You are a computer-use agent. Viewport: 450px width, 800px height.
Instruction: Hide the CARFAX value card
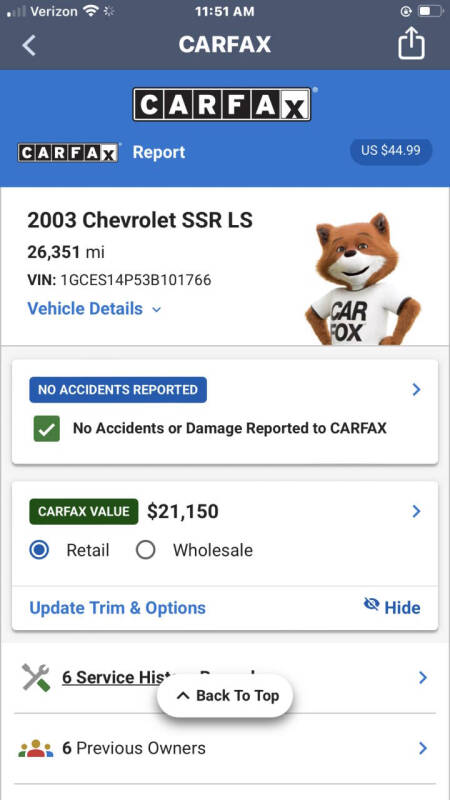coord(392,607)
